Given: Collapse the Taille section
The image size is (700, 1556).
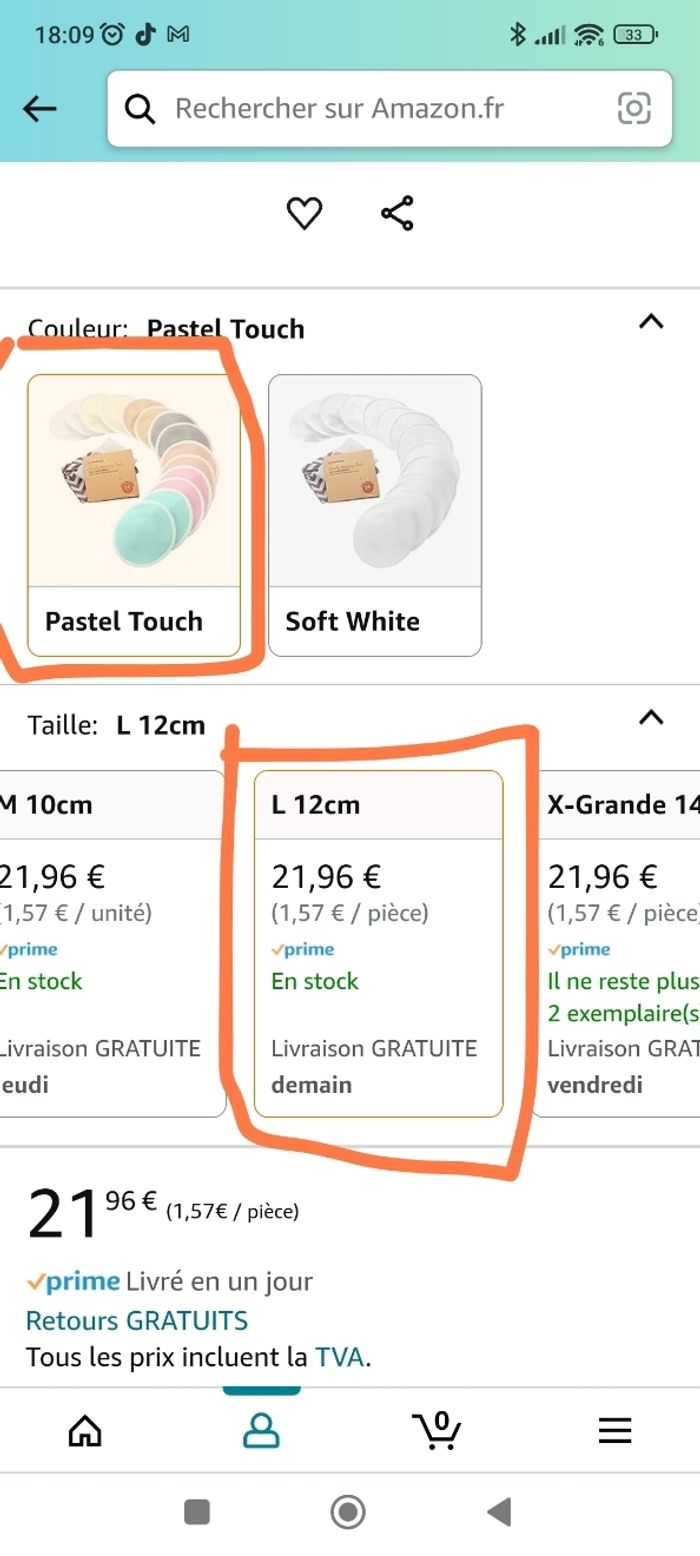Looking at the screenshot, I should 651,718.
